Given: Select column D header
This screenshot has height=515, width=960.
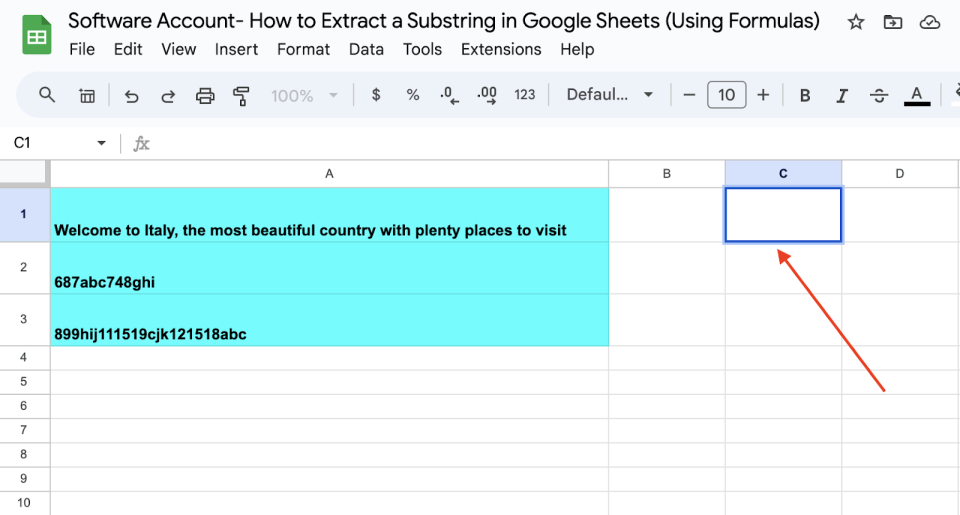Looking at the screenshot, I should point(899,174).
